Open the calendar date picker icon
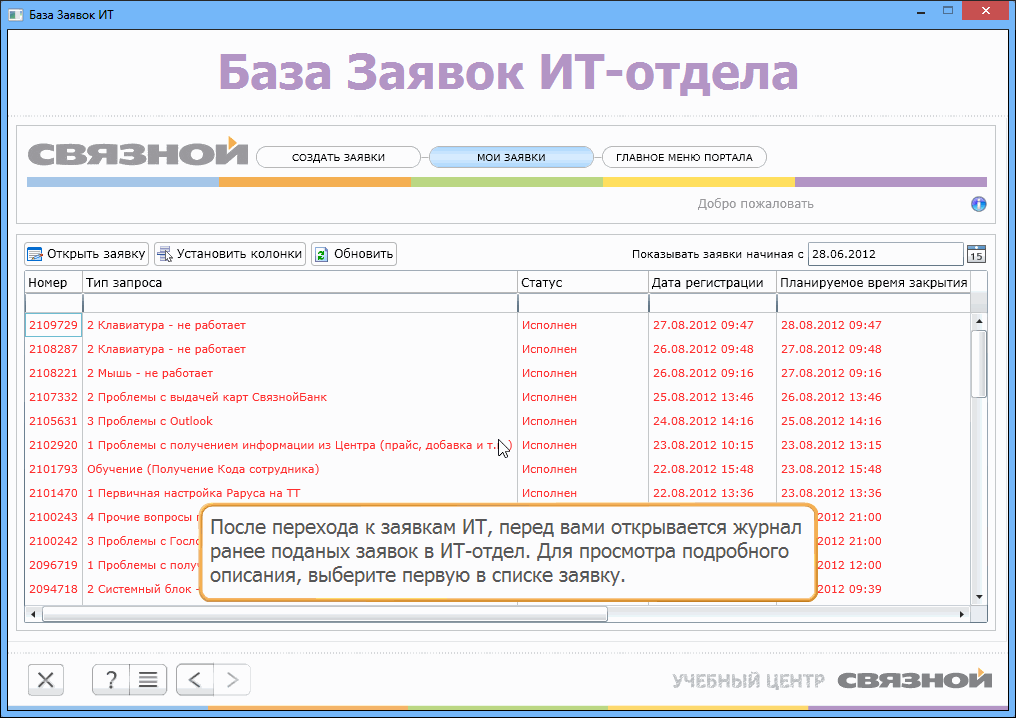The image size is (1016, 718). (x=976, y=254)
